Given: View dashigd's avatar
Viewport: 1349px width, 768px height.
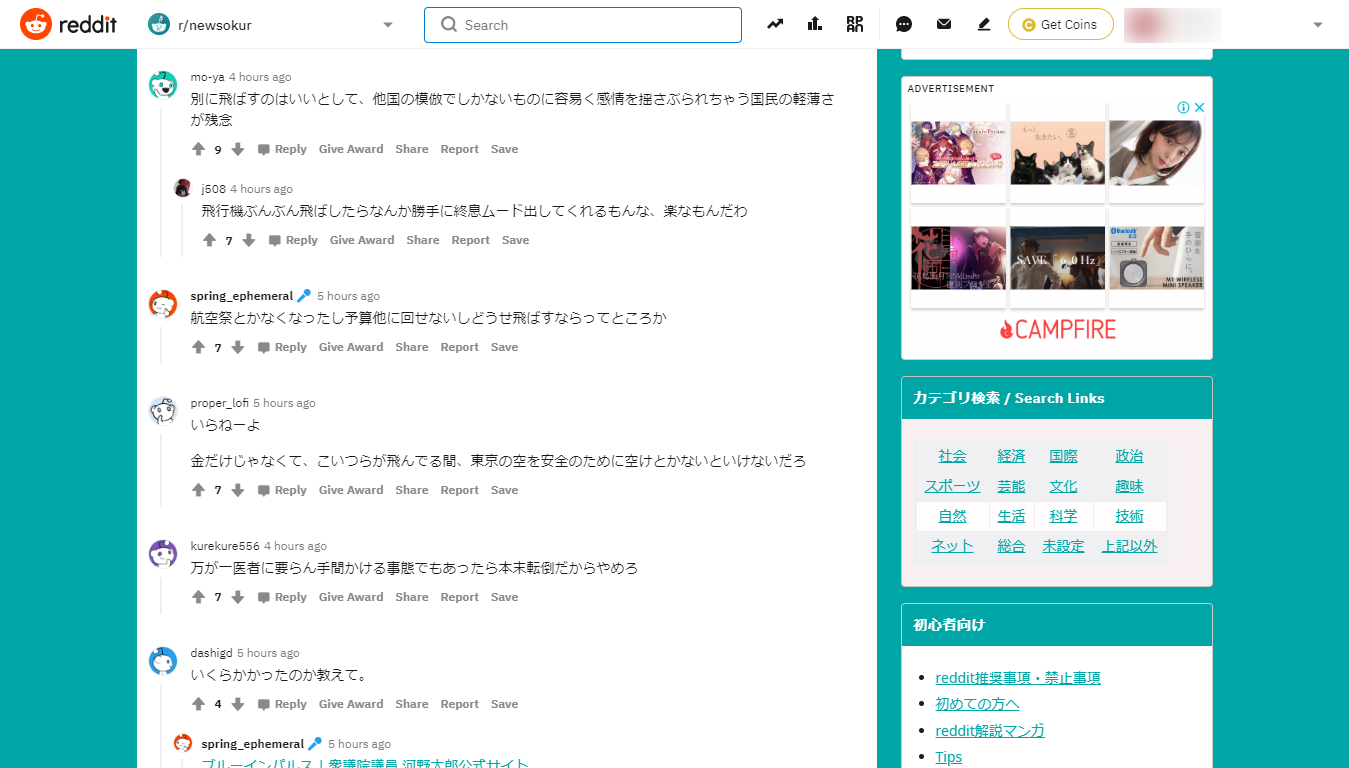Looking at the screenshot, I should (163, 660).
